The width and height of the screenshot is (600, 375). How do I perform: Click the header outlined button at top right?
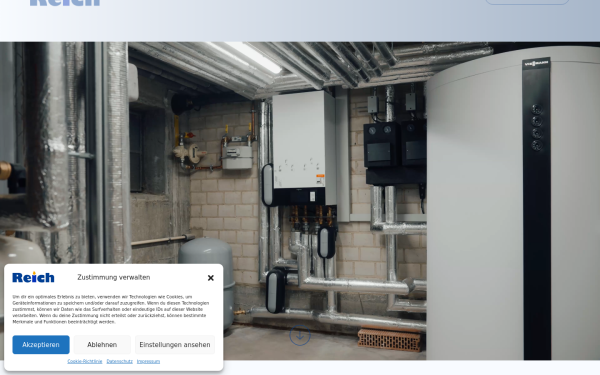coord(527,2)
